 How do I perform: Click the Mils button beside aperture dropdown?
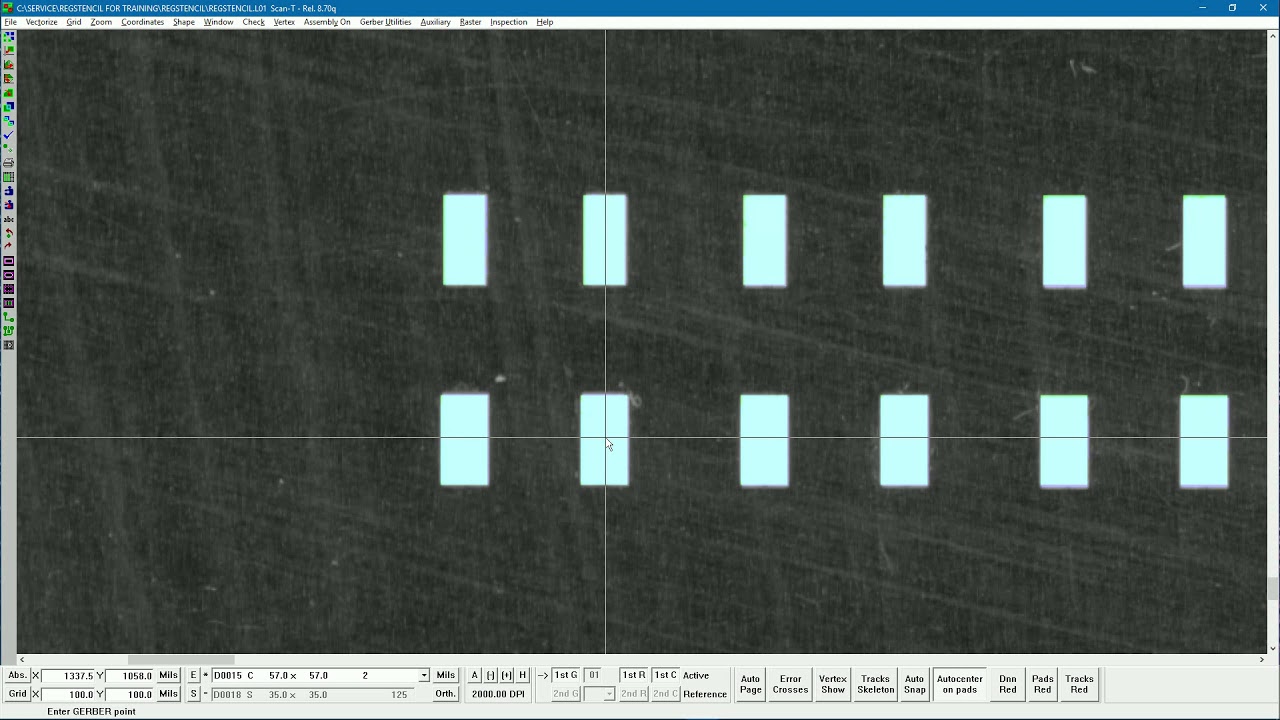point(446,675)
